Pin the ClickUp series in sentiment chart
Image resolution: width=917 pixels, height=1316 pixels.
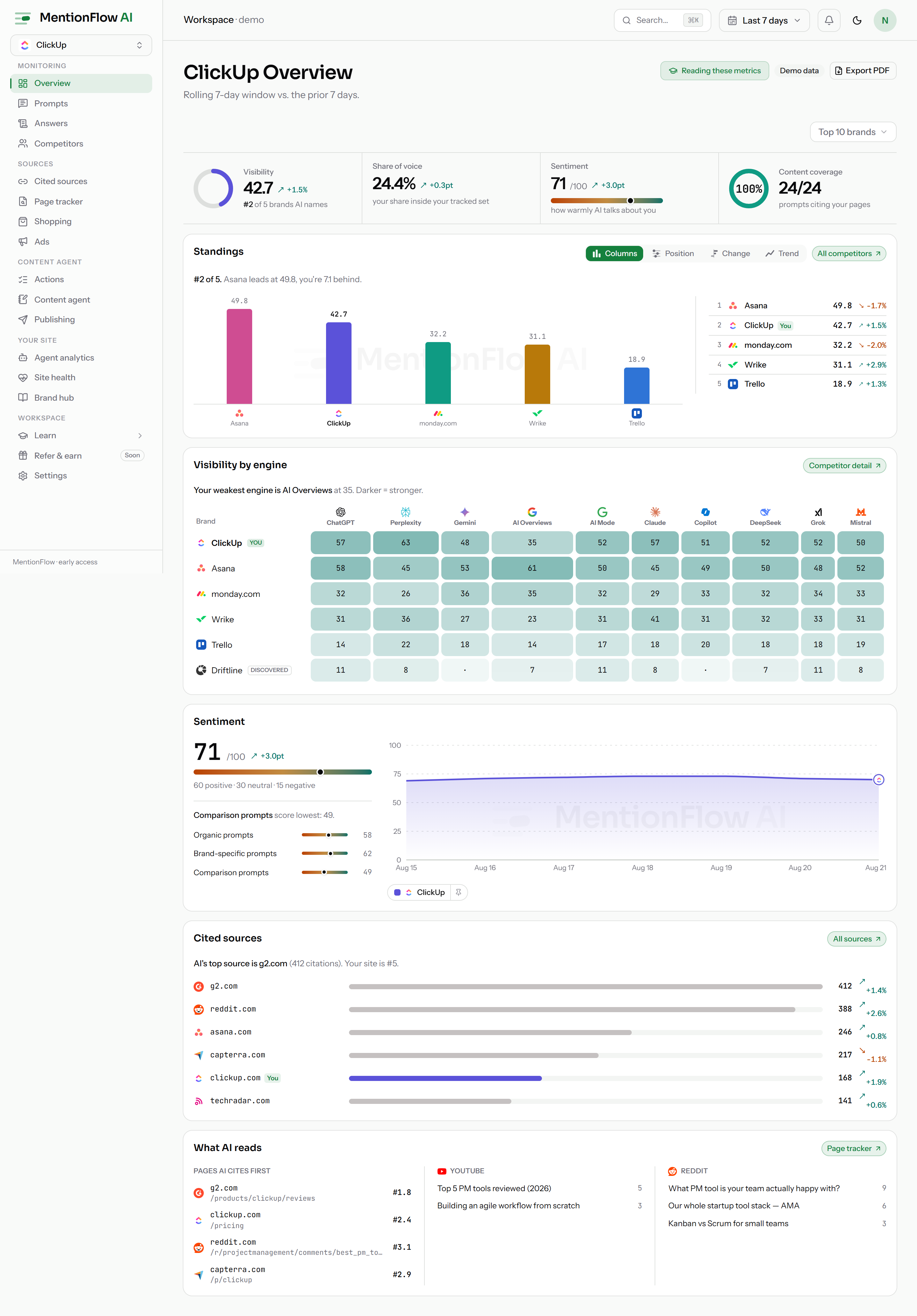click(458, 892)
